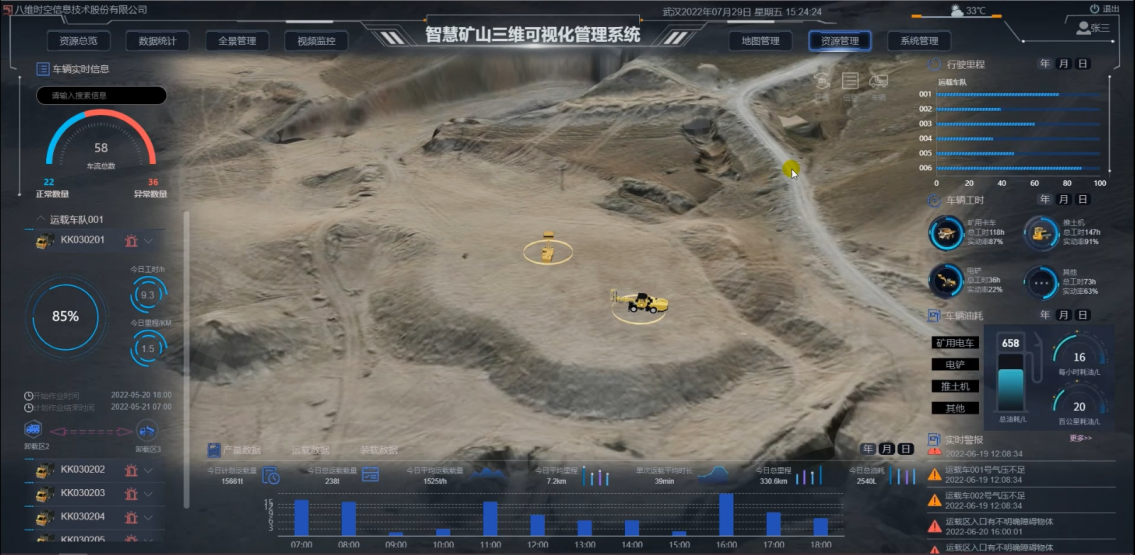Open the 数据统计 menu tab
Screen dimensions: 1135x555
(157, 41)
